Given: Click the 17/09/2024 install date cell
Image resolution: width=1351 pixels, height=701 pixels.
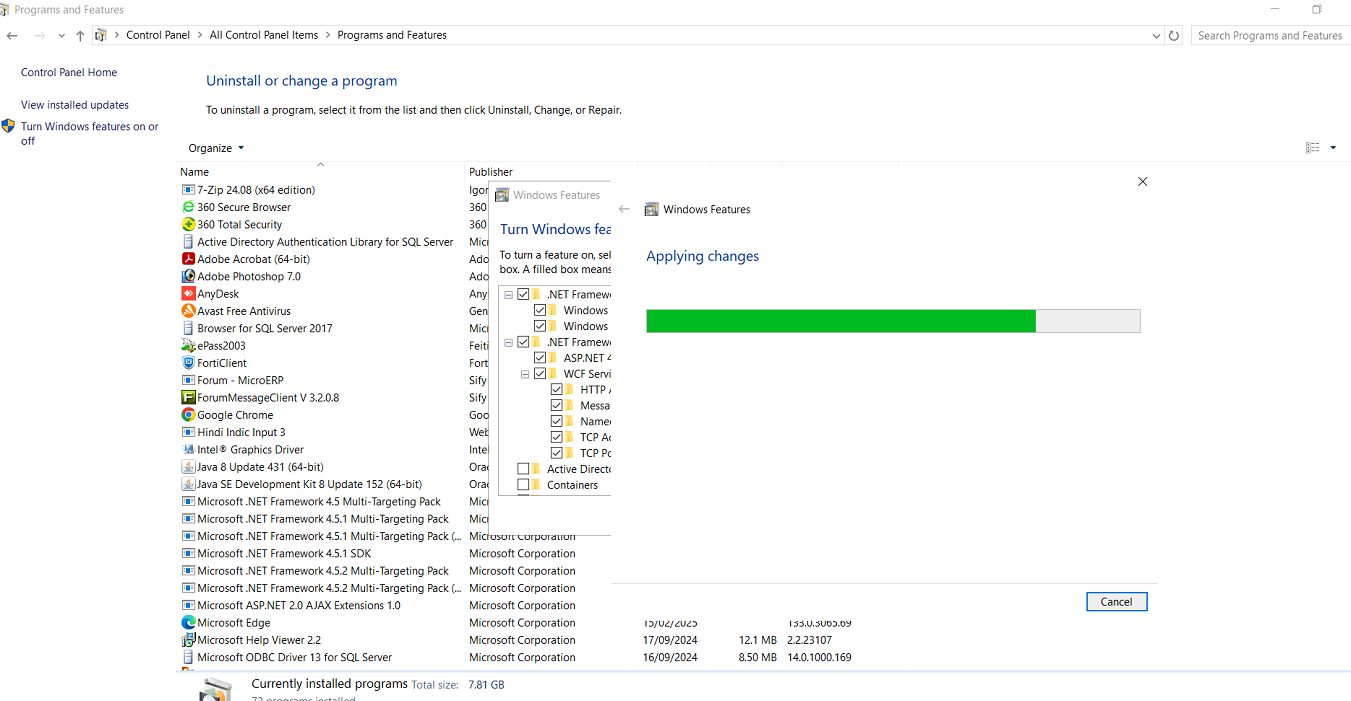Looking at the screenshot, I should point(670,640).
